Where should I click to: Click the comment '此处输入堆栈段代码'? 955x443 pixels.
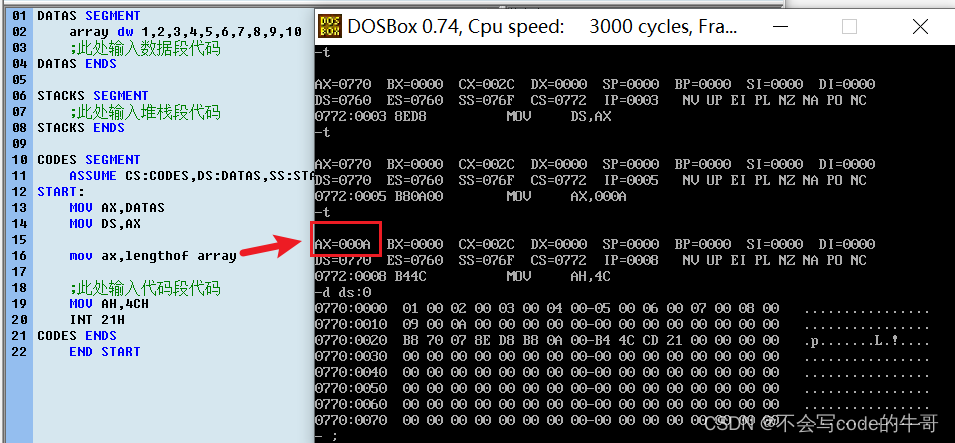[x=145, y=112]
